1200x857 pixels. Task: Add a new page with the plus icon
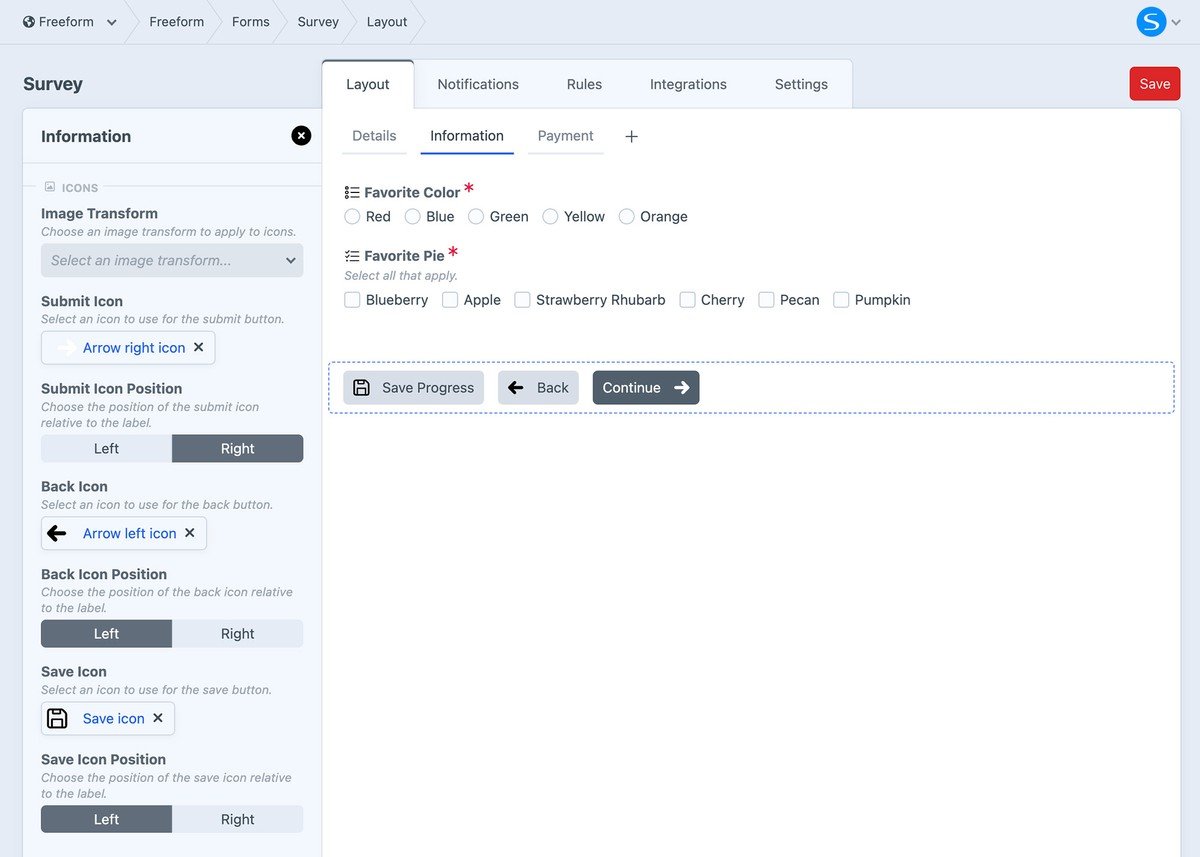pyautogui.click(x=631, y=137)
